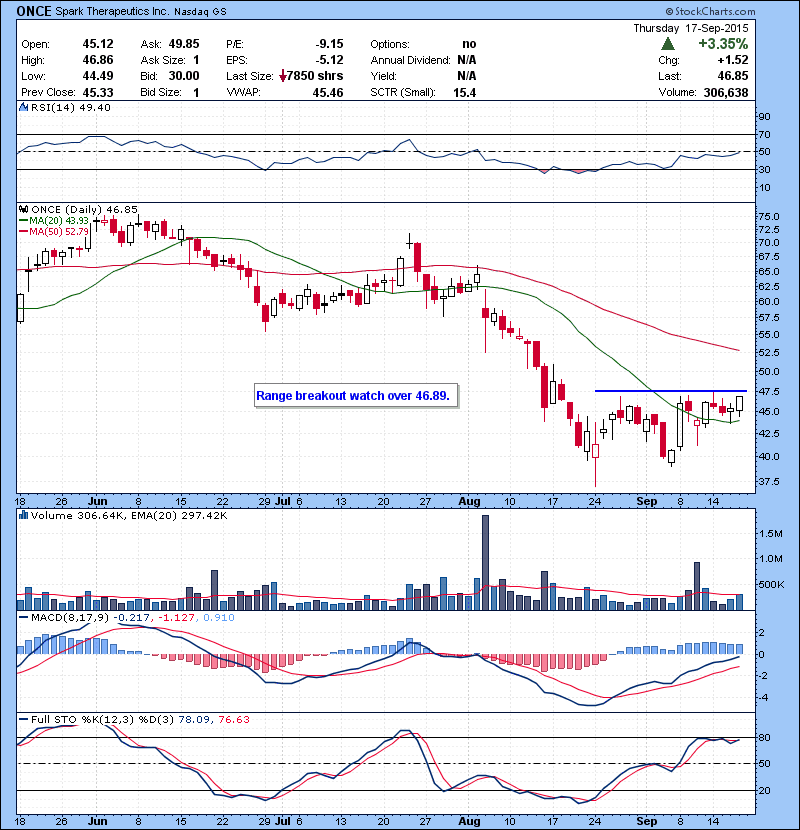Screen dimensions: 800x830
Task: Click the Open value 45.12
Action: 98,44
